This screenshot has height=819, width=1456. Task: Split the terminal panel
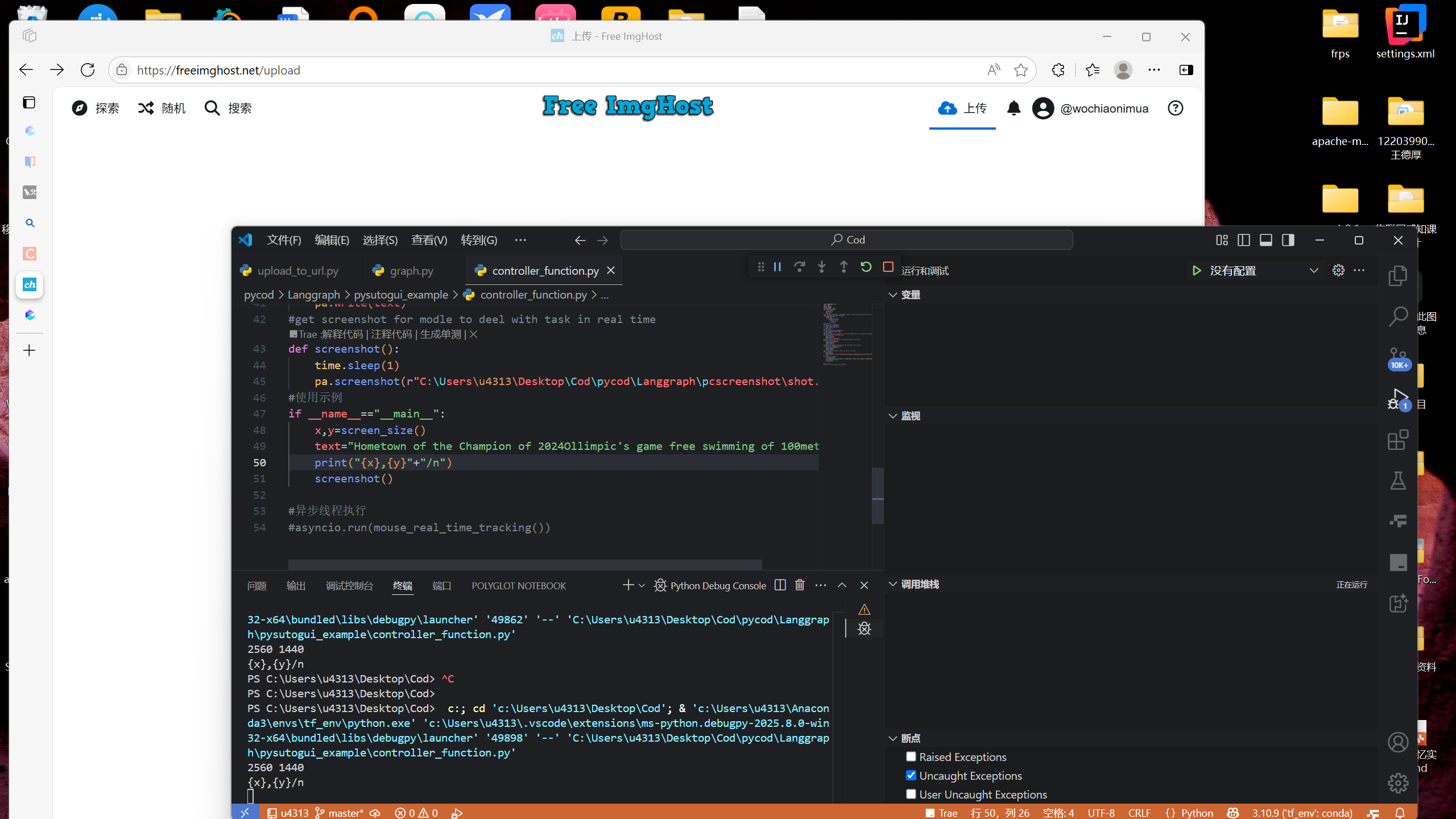(780, 585)
